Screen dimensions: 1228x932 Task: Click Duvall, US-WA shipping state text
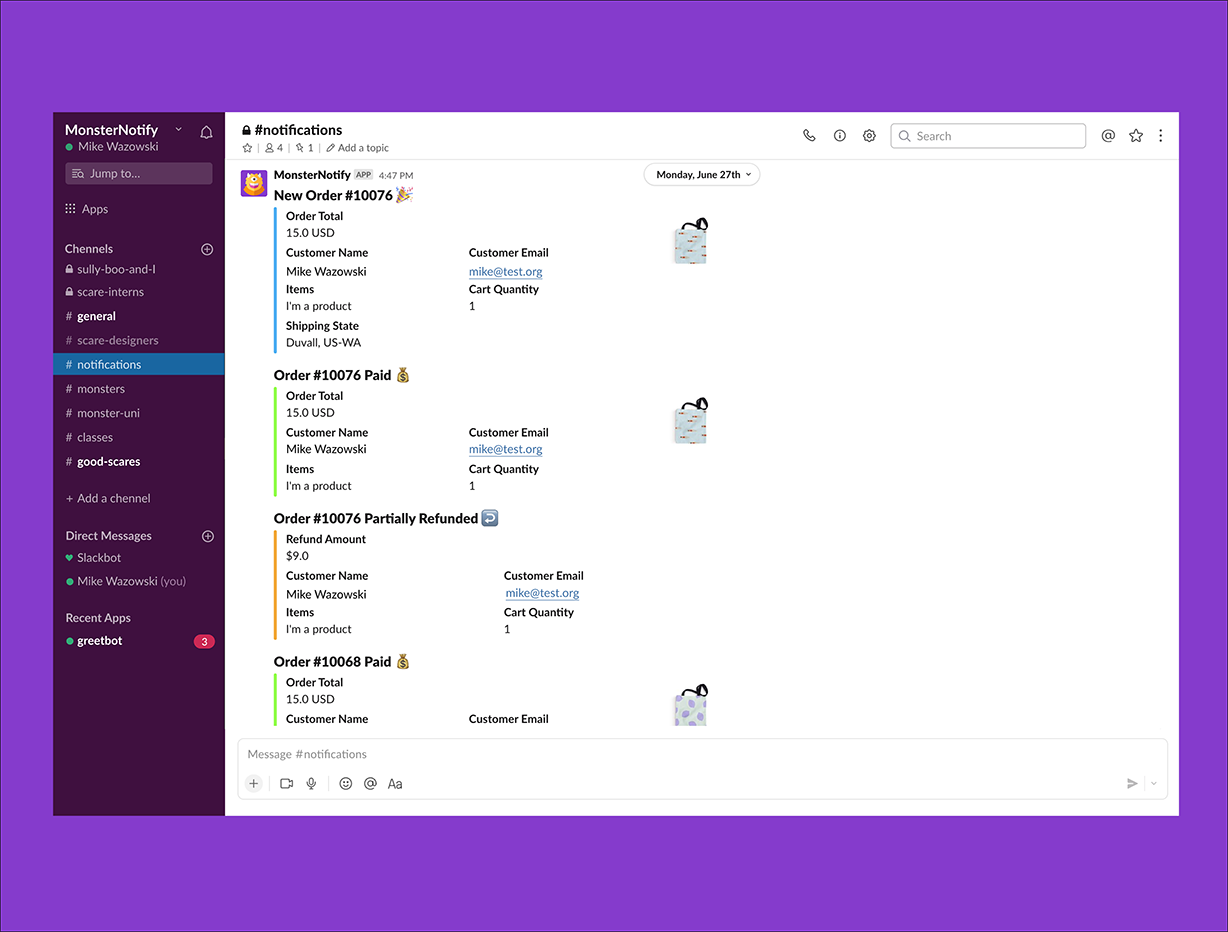point(324,342)
